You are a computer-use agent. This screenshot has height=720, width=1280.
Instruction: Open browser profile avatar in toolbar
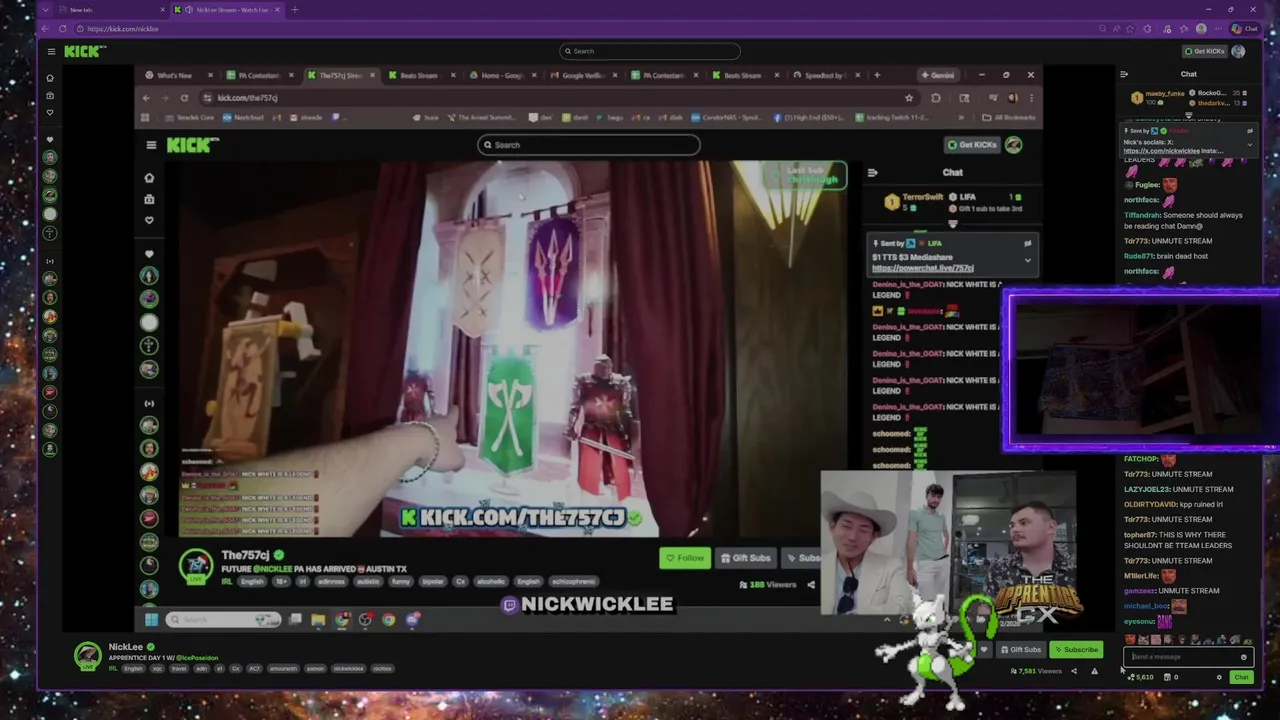(1201, 29)
